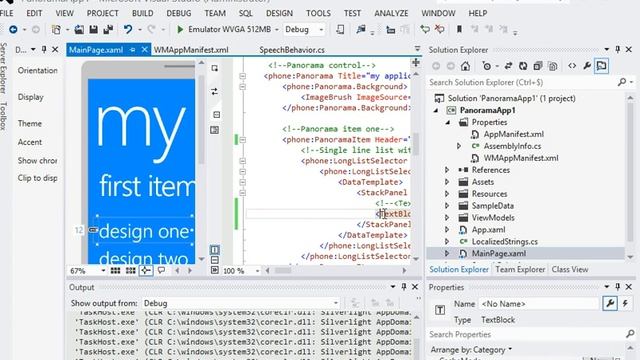Click the device window icon after Debug
Viewport: 640px width, 360px height.
(x=340, y=29)
